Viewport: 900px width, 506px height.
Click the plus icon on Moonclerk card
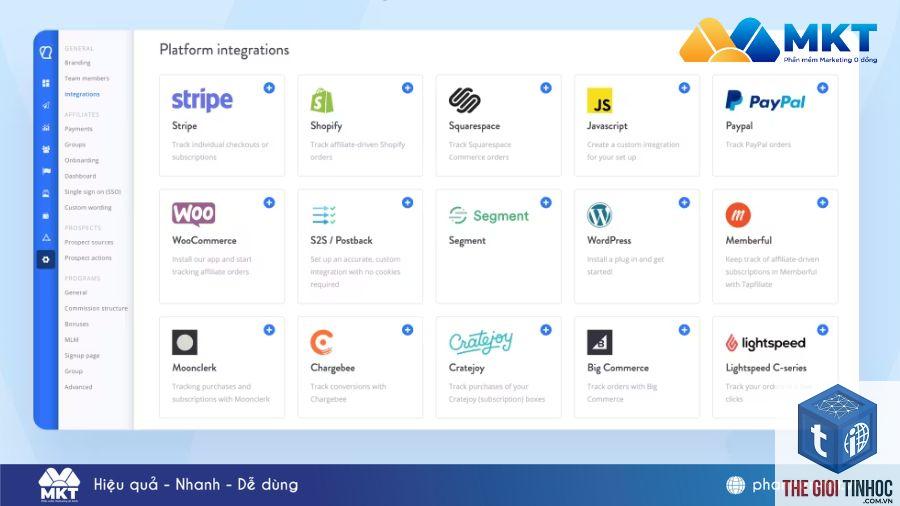click(269, 330)
